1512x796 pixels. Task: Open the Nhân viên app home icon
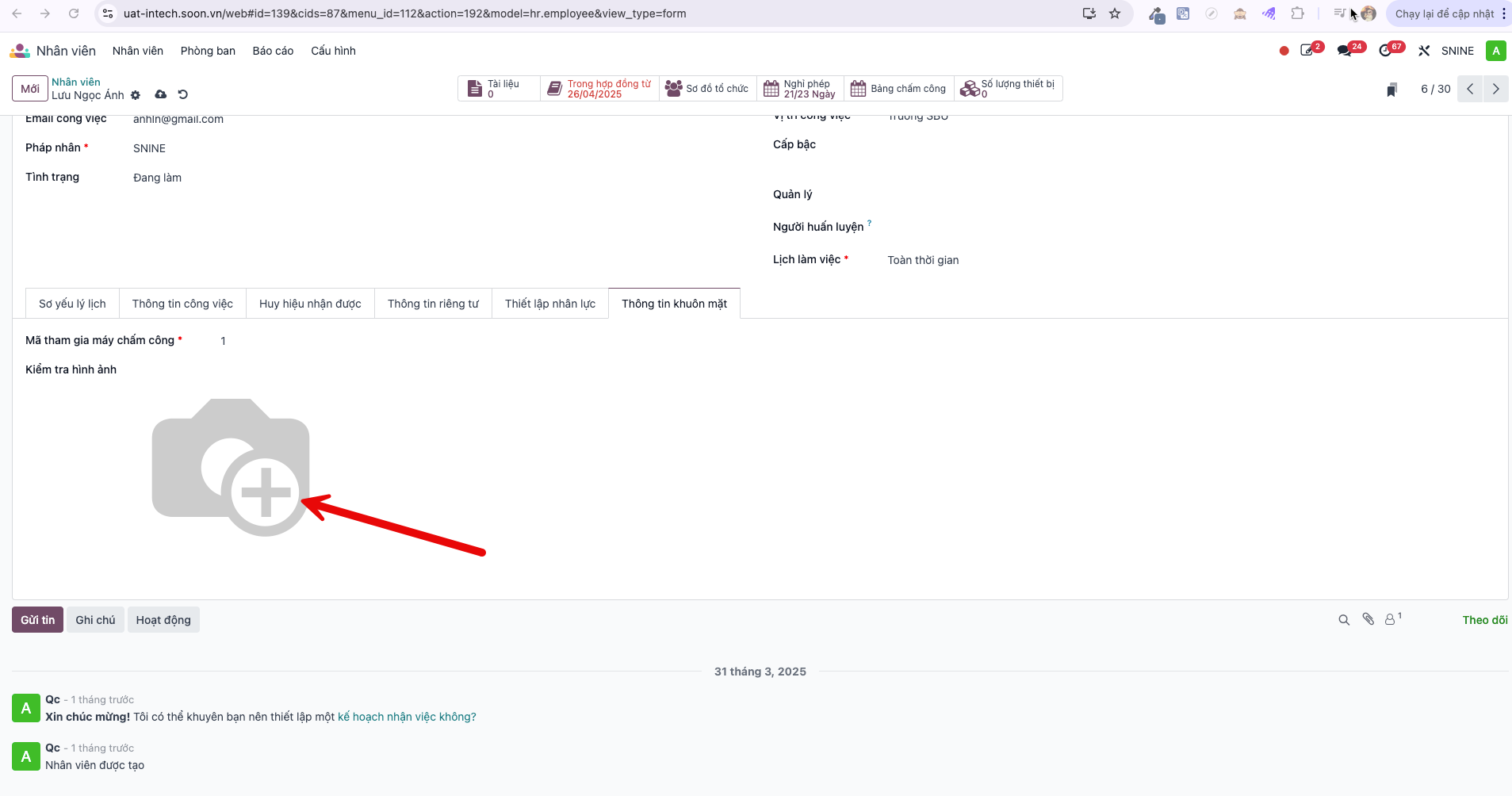tap(20, 51)
